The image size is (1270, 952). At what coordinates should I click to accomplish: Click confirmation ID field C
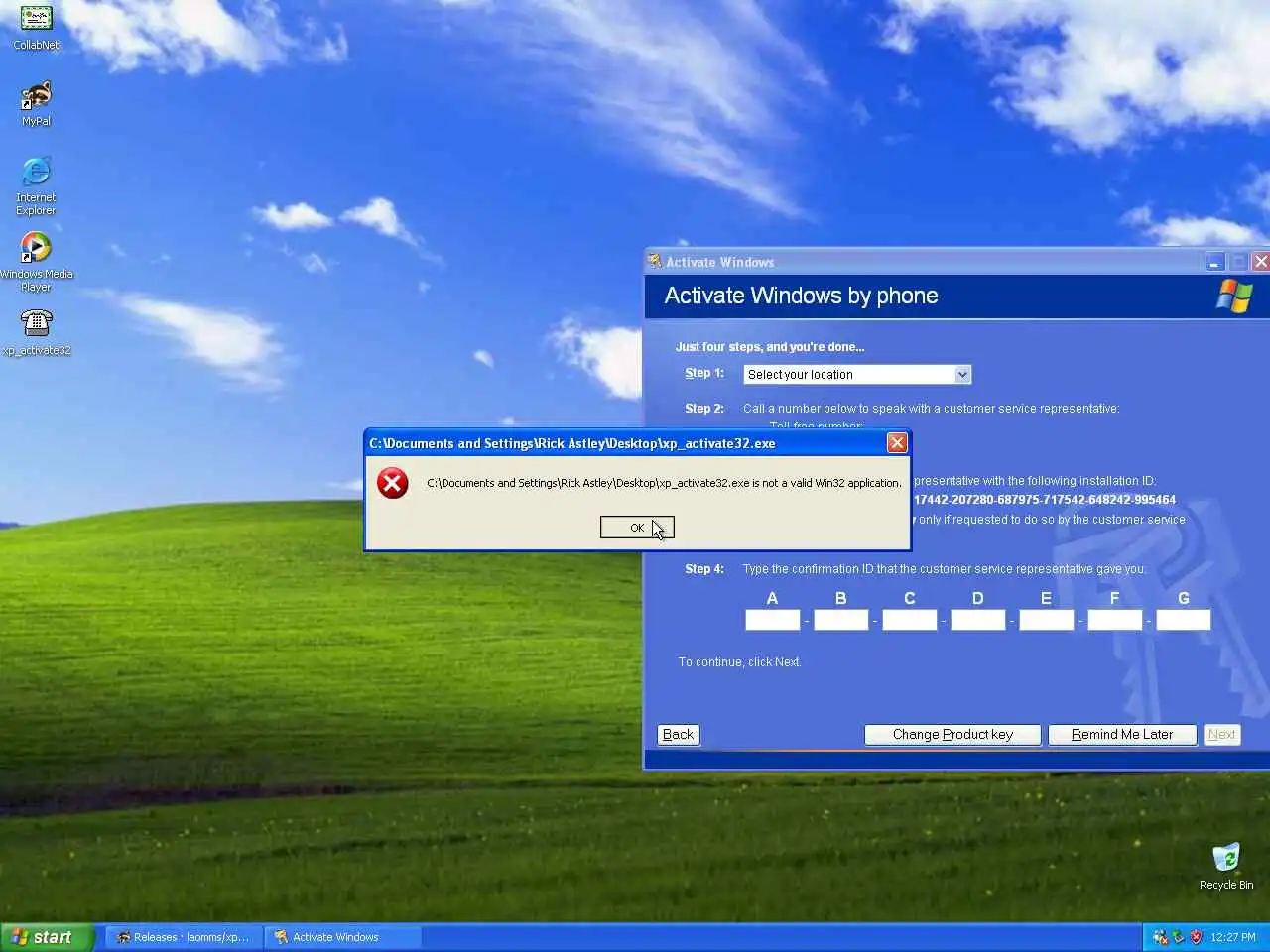point(909,620)
